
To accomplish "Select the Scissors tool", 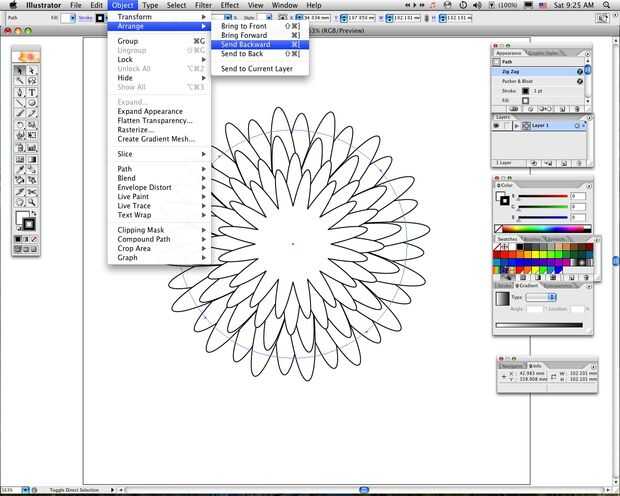I will pyautogui.click(x=32, y=192).
